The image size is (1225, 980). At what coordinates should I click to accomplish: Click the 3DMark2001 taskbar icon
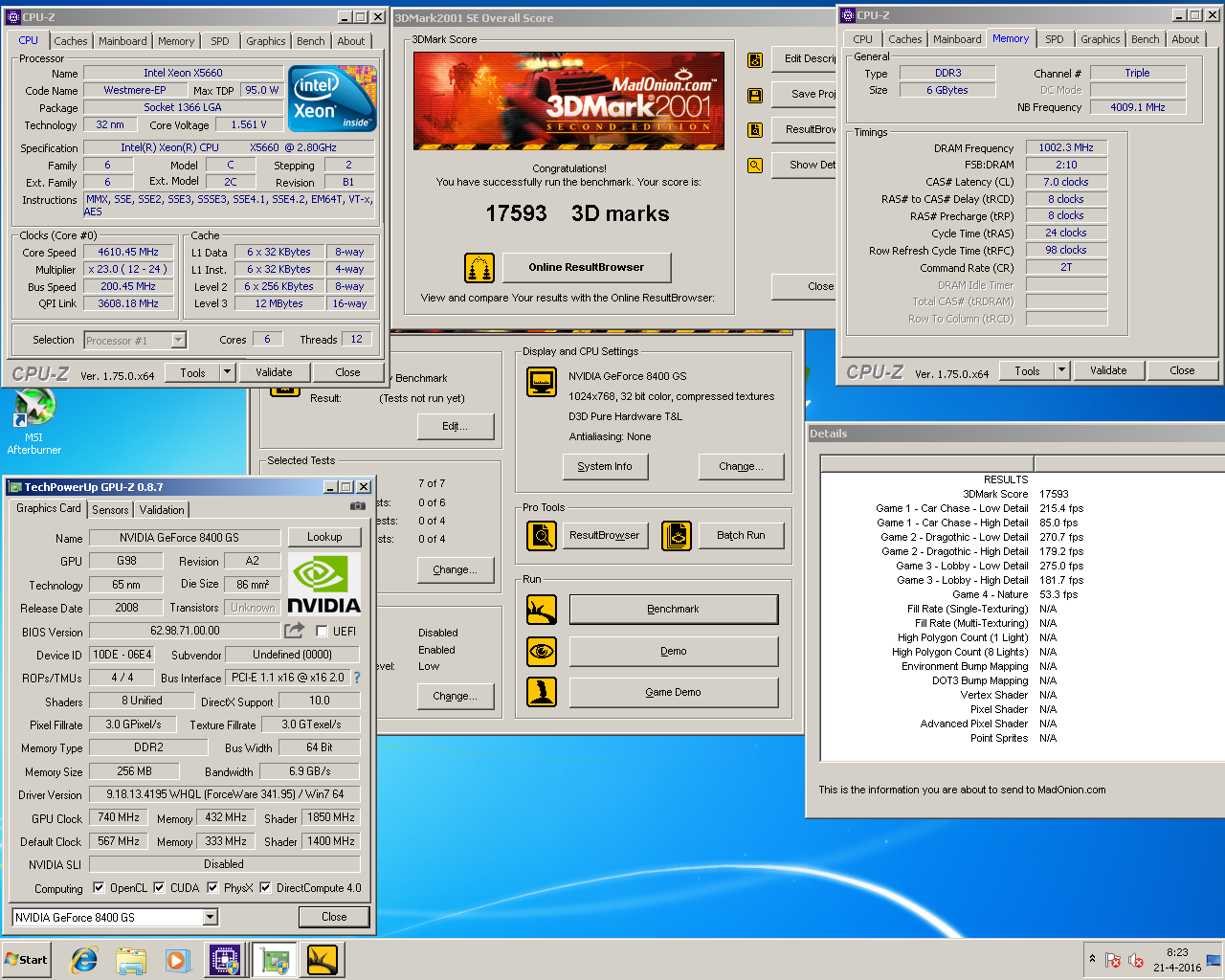(x=323, y=960)
